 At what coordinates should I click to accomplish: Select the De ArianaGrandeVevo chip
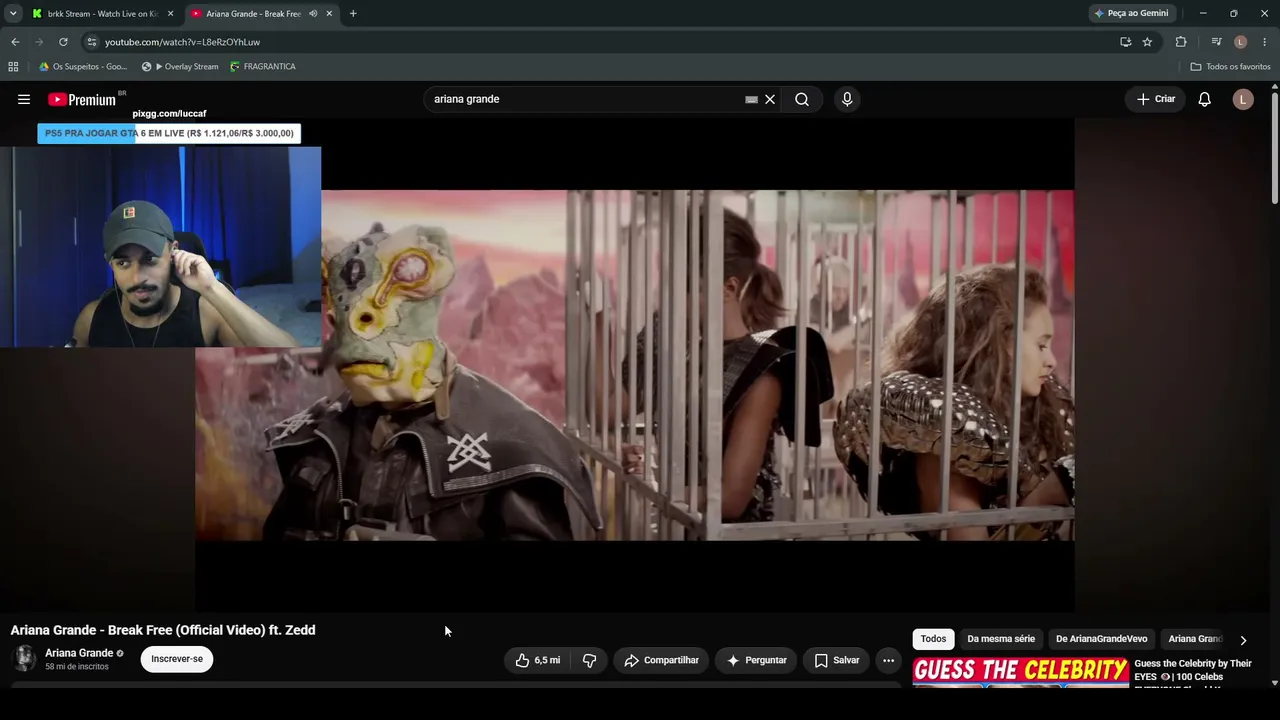click(x=1102, y=639)
